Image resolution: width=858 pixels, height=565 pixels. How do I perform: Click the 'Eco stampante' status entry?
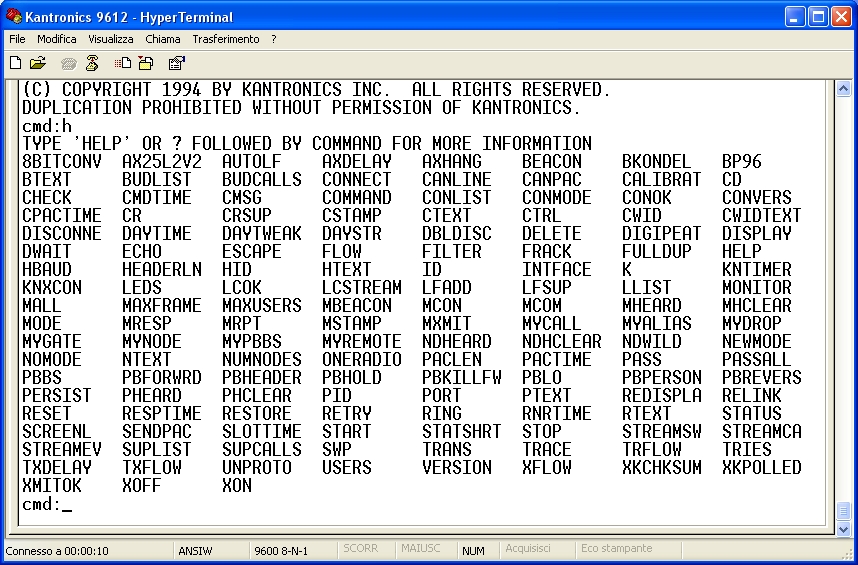(617, 548)
